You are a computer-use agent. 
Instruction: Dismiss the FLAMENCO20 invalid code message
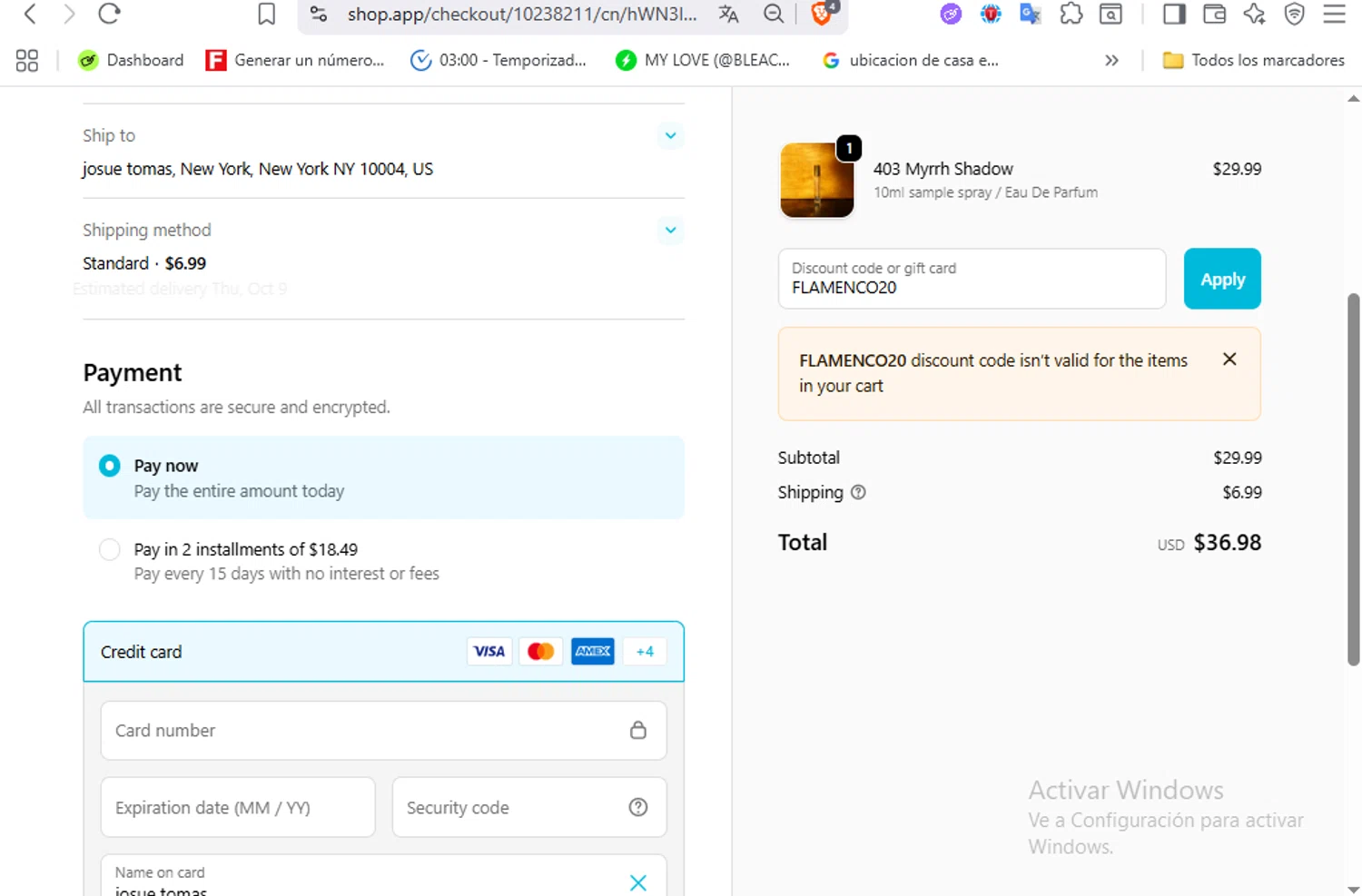[x=1229, y=359]
